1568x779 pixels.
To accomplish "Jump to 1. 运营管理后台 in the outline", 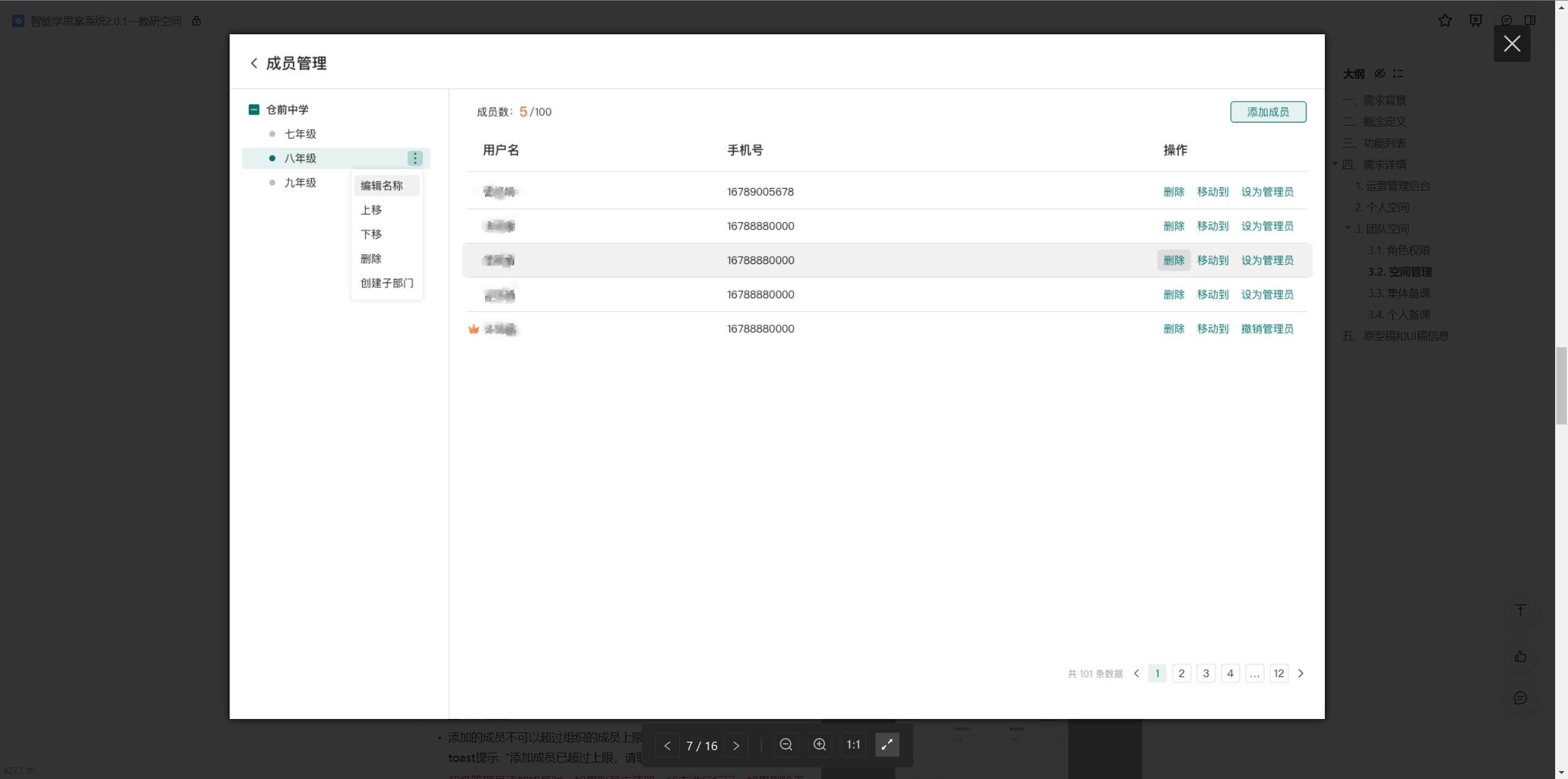I will [x=1392, y=186].
